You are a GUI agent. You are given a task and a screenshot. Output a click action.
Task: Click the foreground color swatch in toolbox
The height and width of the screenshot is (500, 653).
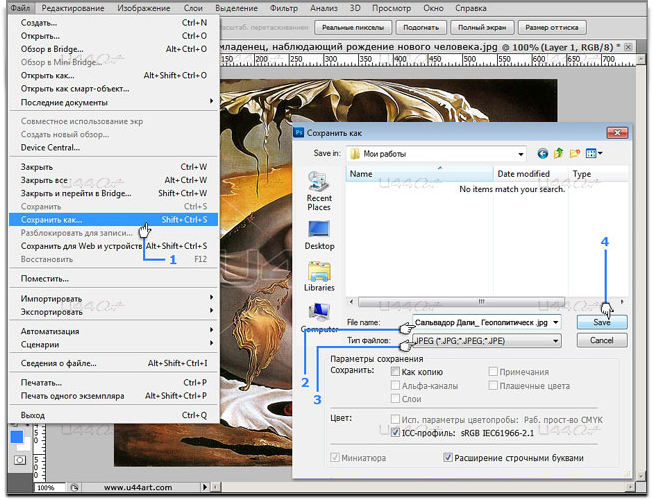[17, 437]
